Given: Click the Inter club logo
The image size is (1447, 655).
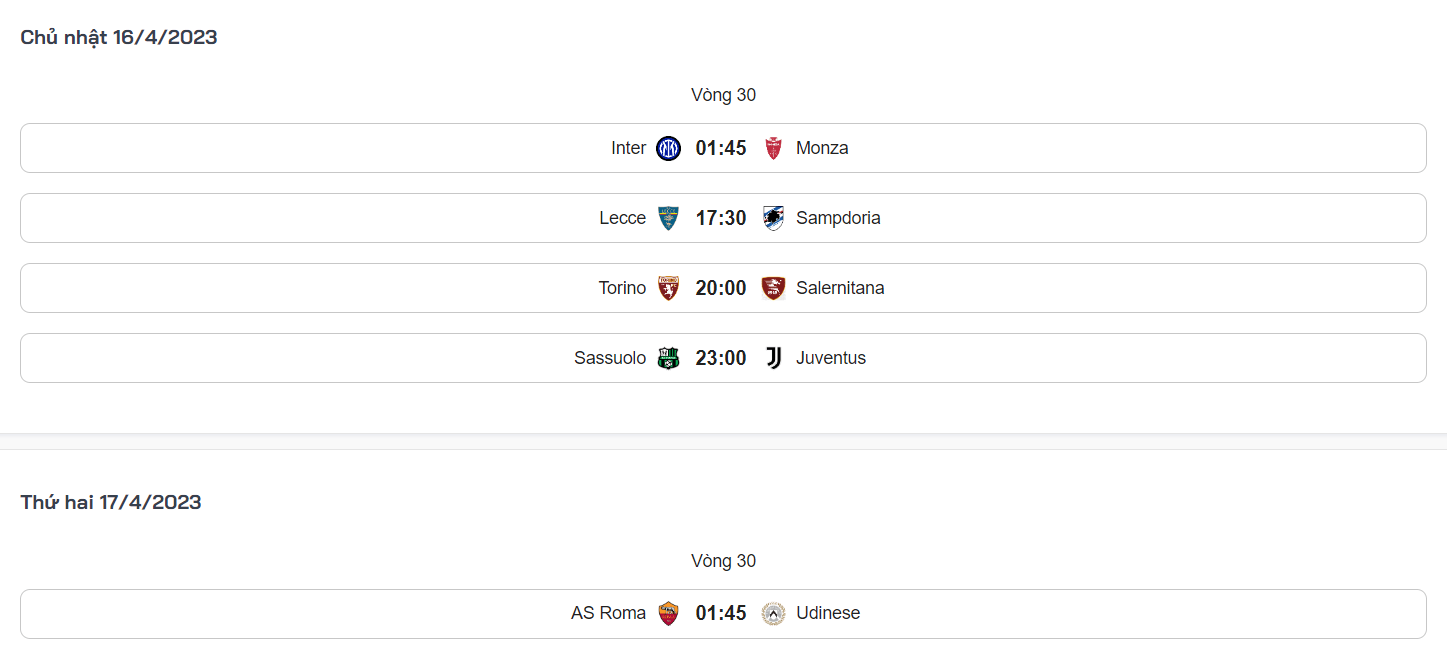Looking at the screenshot, I should [x=668, y=147].
